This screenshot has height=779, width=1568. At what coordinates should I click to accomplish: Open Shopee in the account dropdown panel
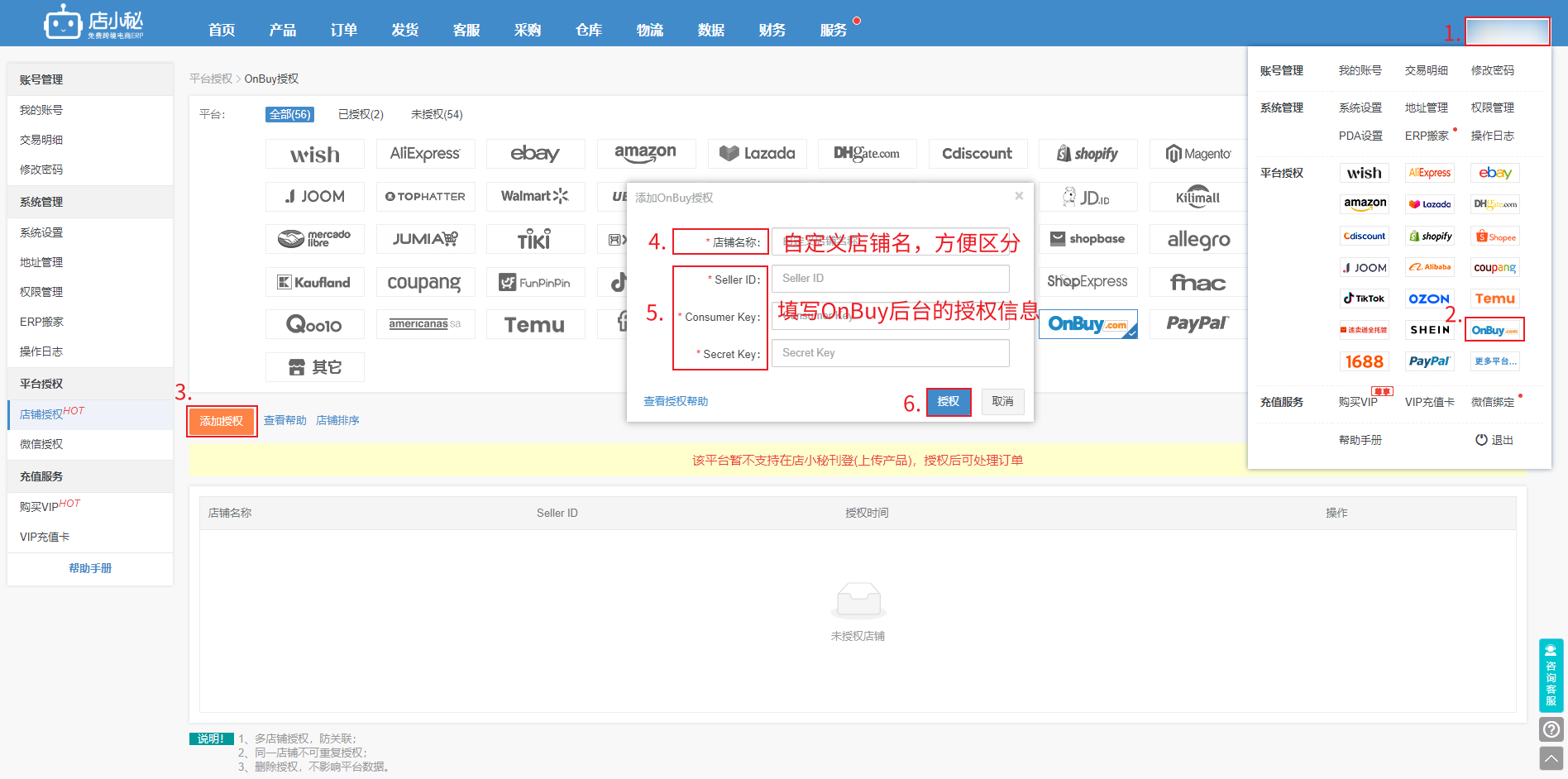tap(1495, 237)
